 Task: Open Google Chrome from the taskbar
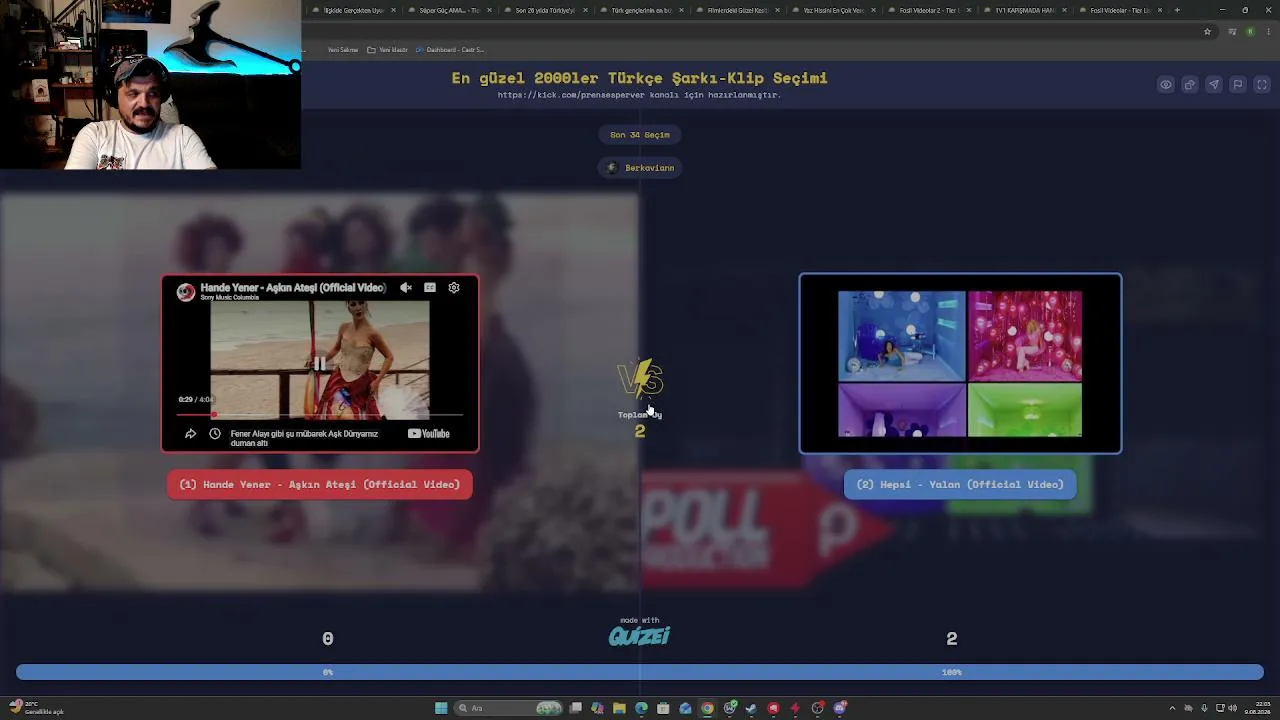707,708
